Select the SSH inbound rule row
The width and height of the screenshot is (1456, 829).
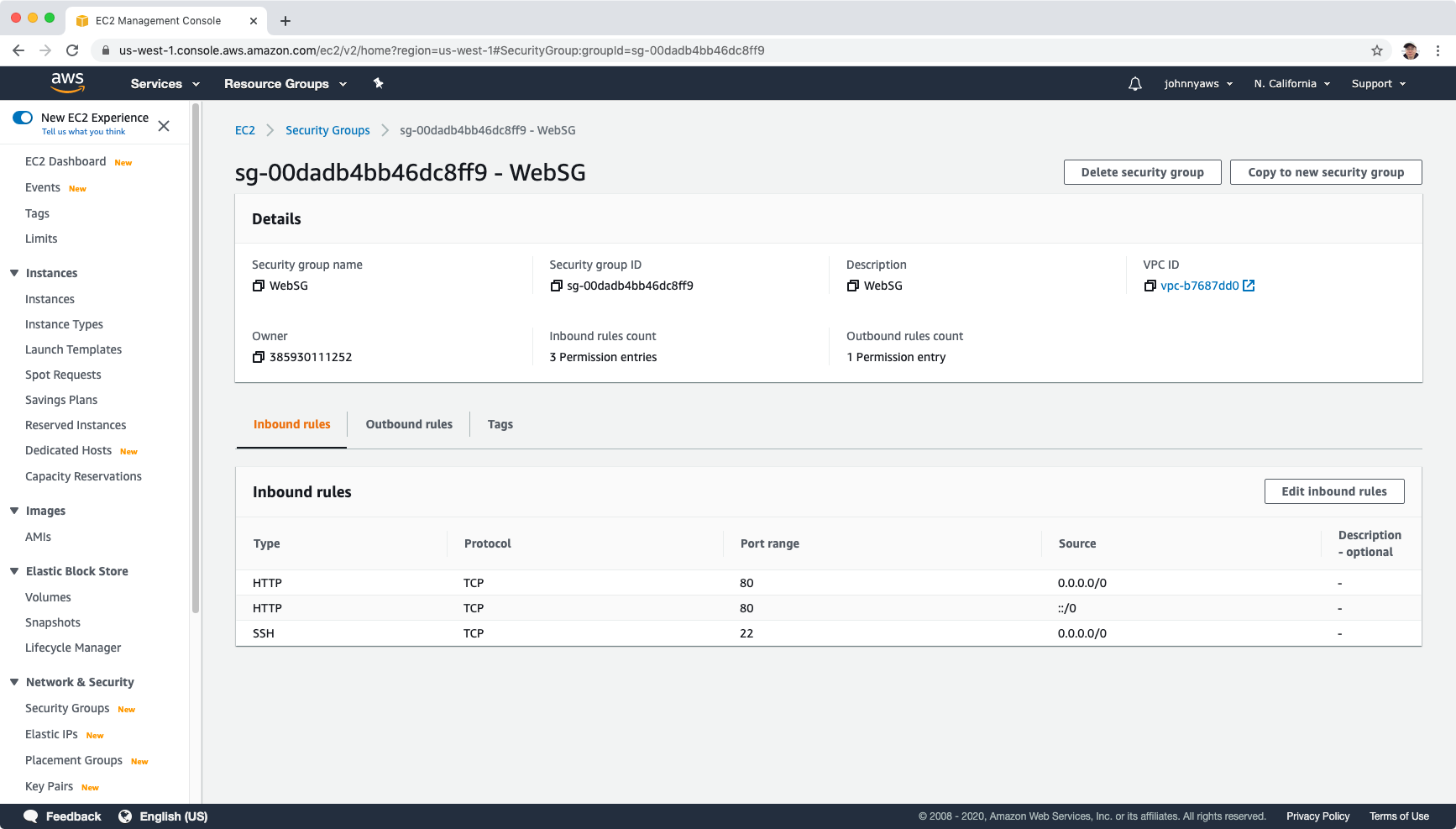coord(829,633)
